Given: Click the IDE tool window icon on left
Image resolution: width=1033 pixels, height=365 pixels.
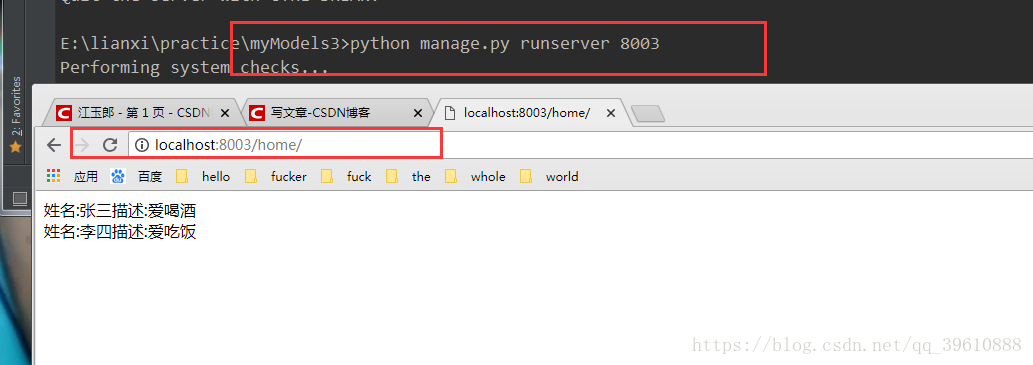Looking at the screenshot, I should coord(20,198).
